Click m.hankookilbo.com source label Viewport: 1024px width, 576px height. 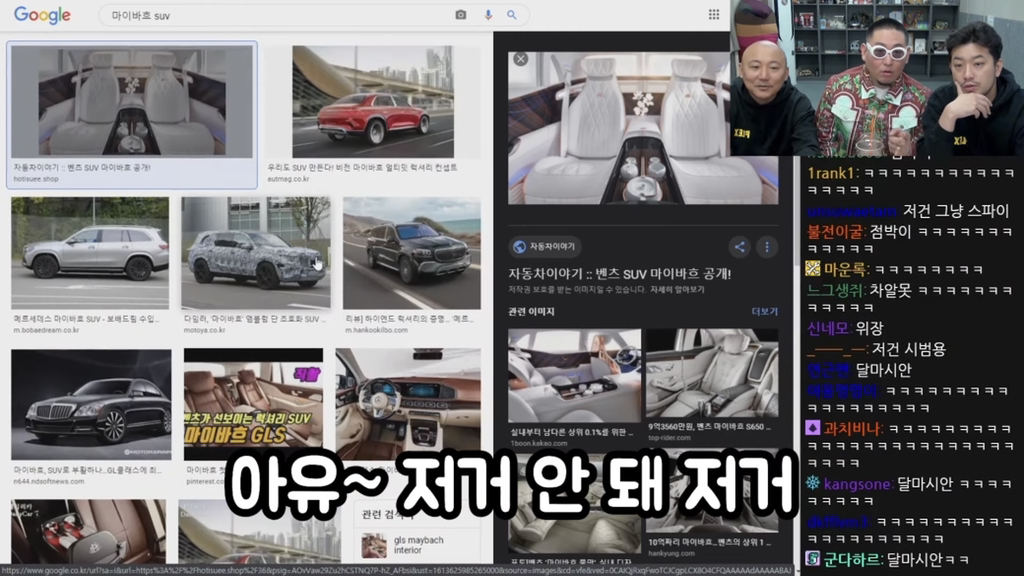376,330
